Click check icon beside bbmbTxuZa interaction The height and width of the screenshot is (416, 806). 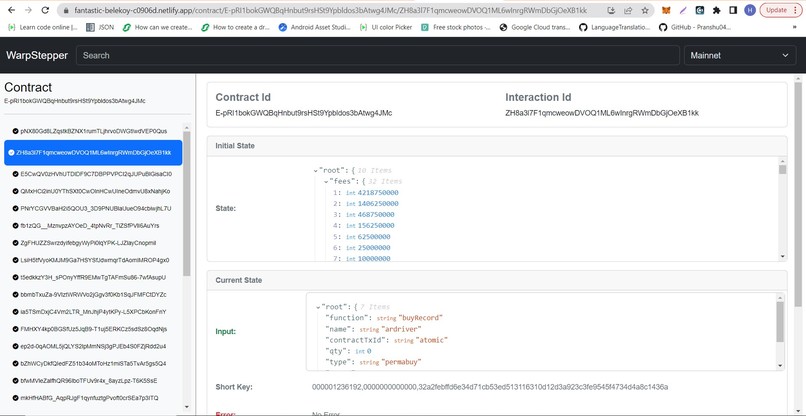click(x=15, y=295)
